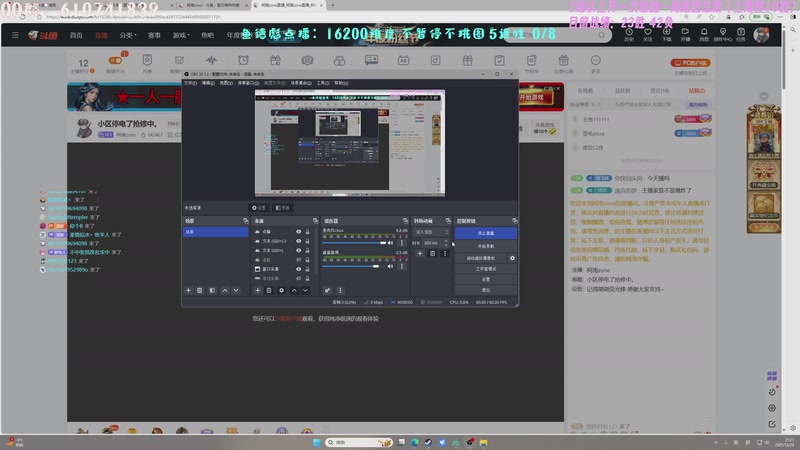Viewport: 800px width, 450px height.
Task: Delete transition with trash icon in 转场动画 panel
Action: click(432, 254)
